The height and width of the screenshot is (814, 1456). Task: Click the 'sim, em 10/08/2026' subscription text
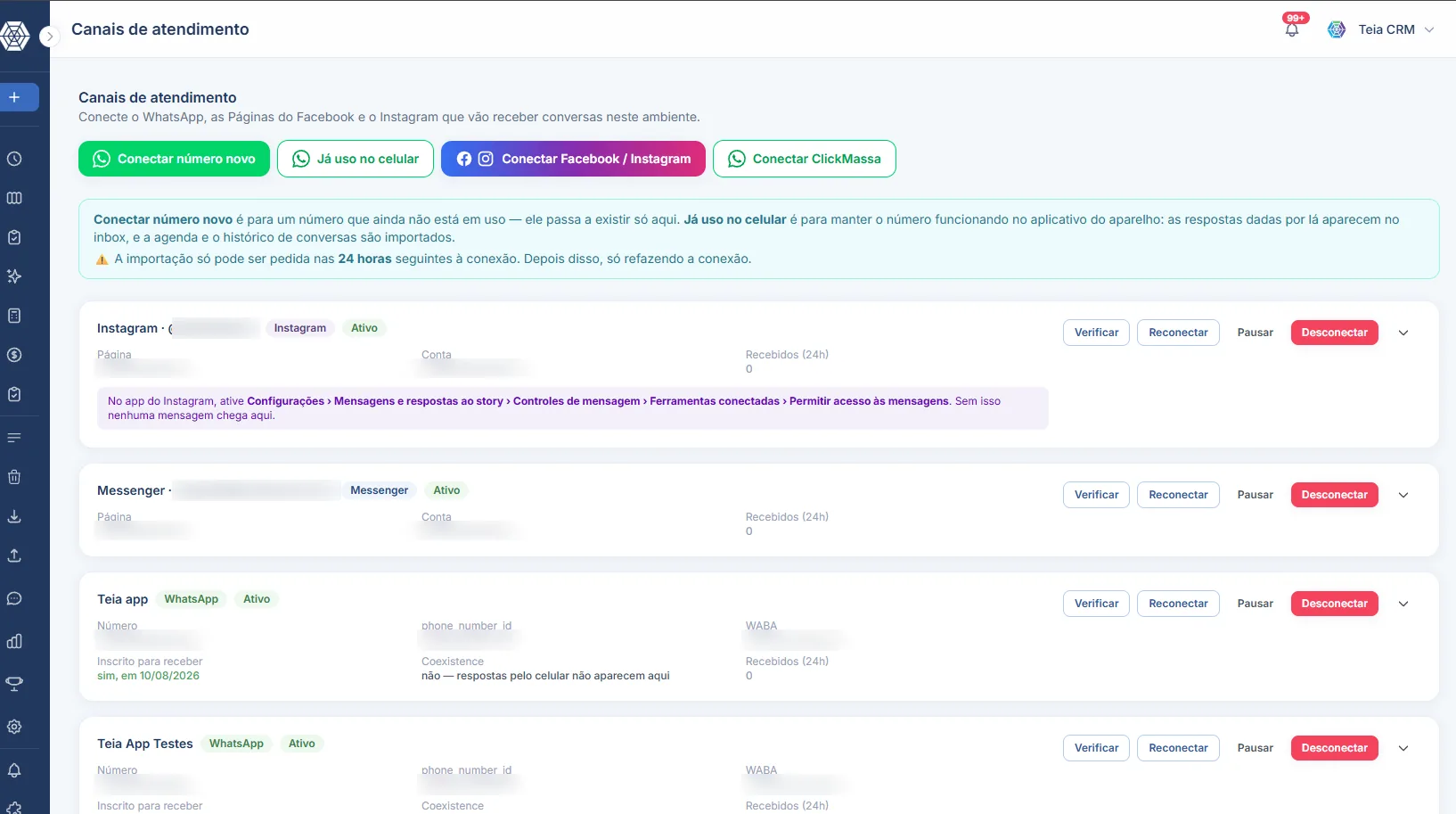tap(148, 676)
